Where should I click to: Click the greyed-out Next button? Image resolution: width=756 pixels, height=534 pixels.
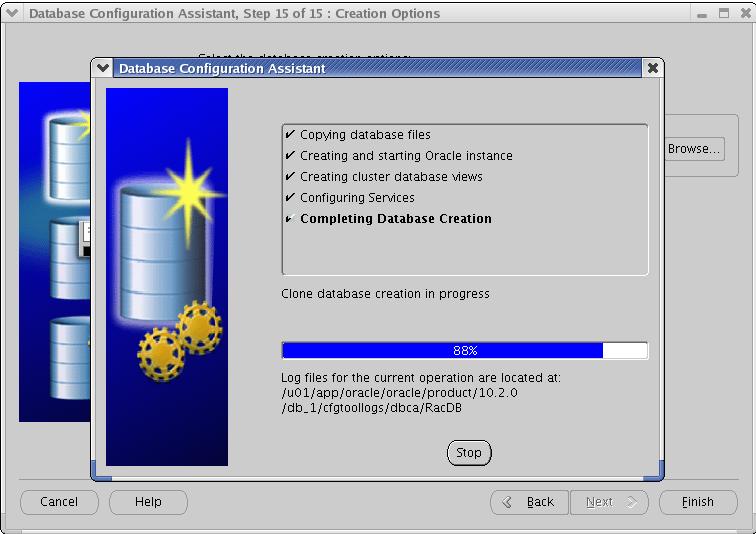pyautogui.click(x=609, y=502)
